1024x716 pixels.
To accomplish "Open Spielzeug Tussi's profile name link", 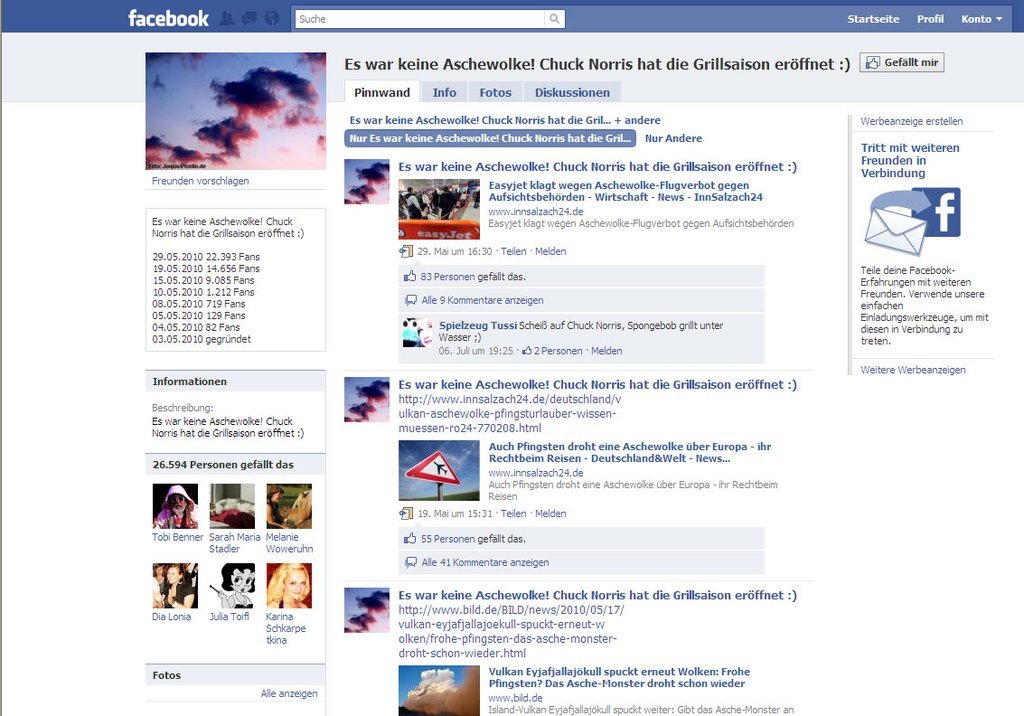I will (x=477, y=325).
